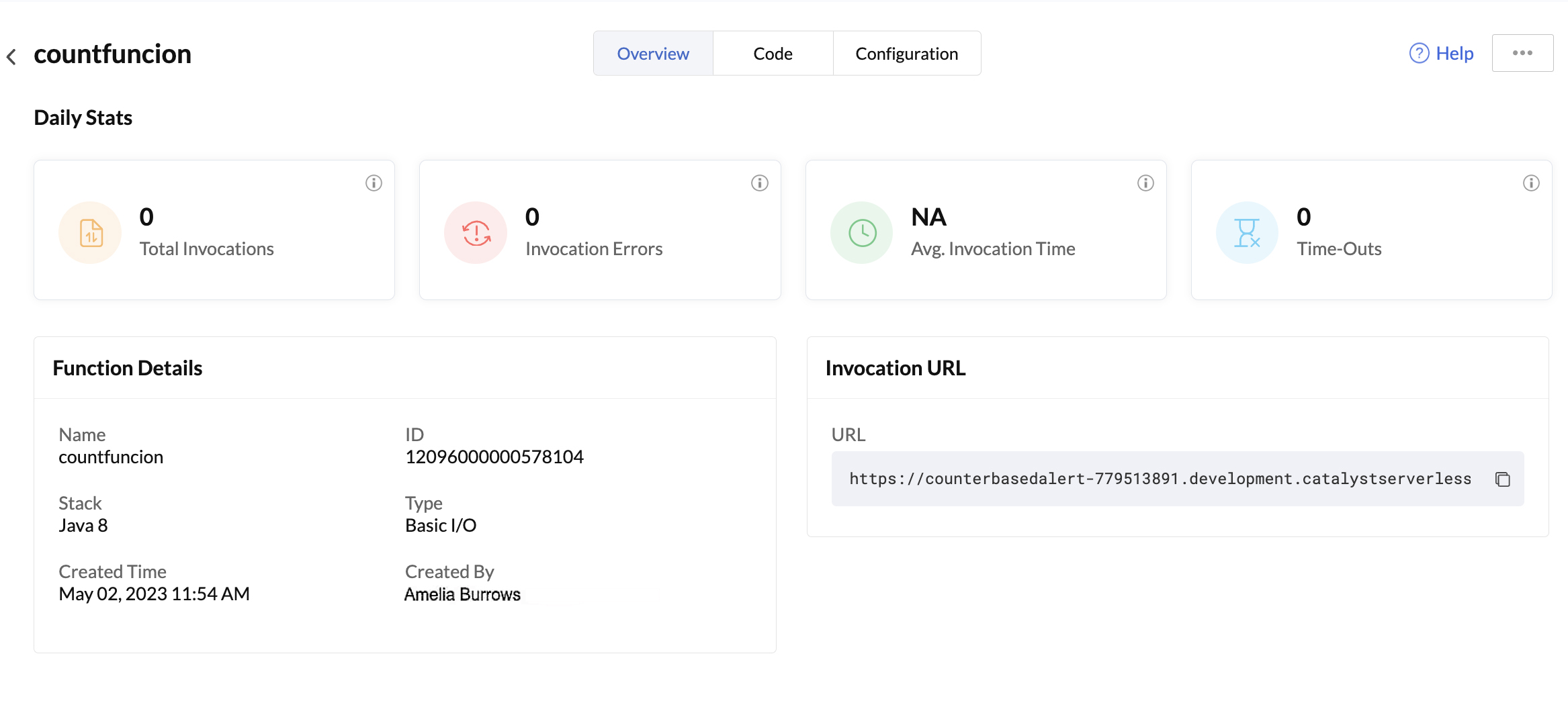Click the function ID value 12096000000578104
The height and width of the screenshot is (705, 1568).
click(494, 457)
